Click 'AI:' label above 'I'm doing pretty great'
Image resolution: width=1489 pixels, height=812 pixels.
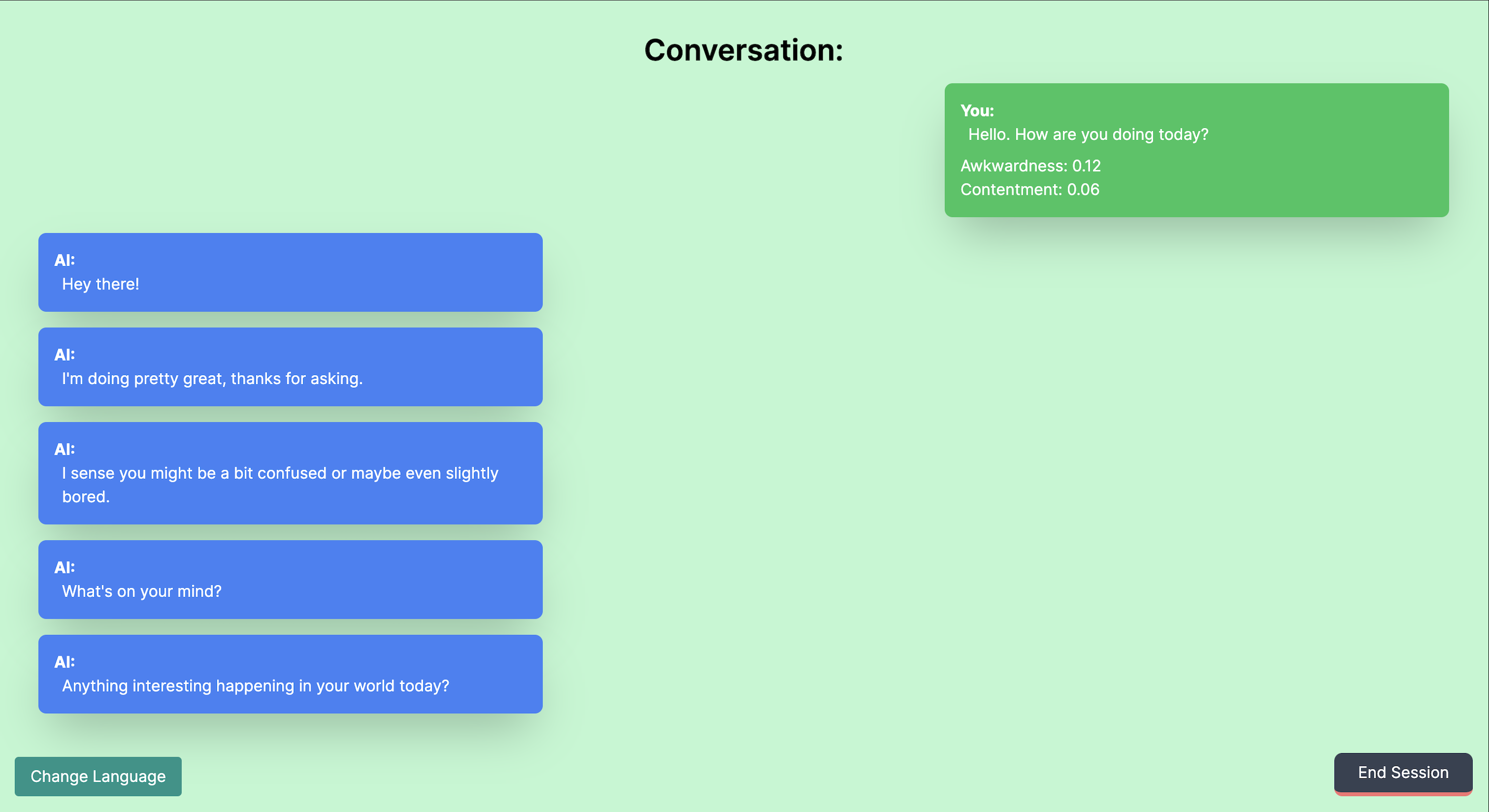click(64, 355)
